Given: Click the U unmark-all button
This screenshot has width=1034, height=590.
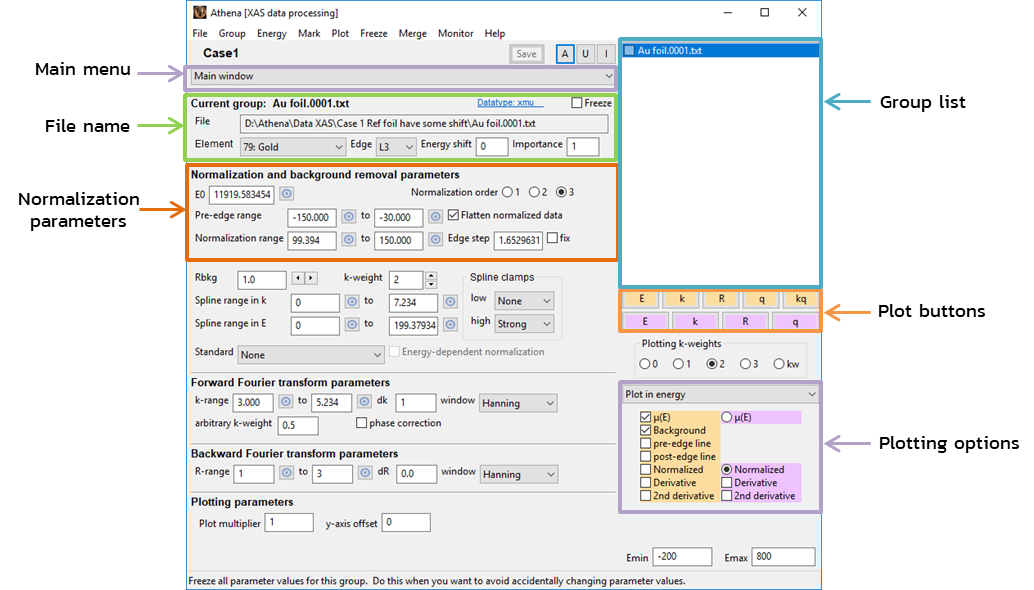Looking at the screenshot, I should (585, 54).
